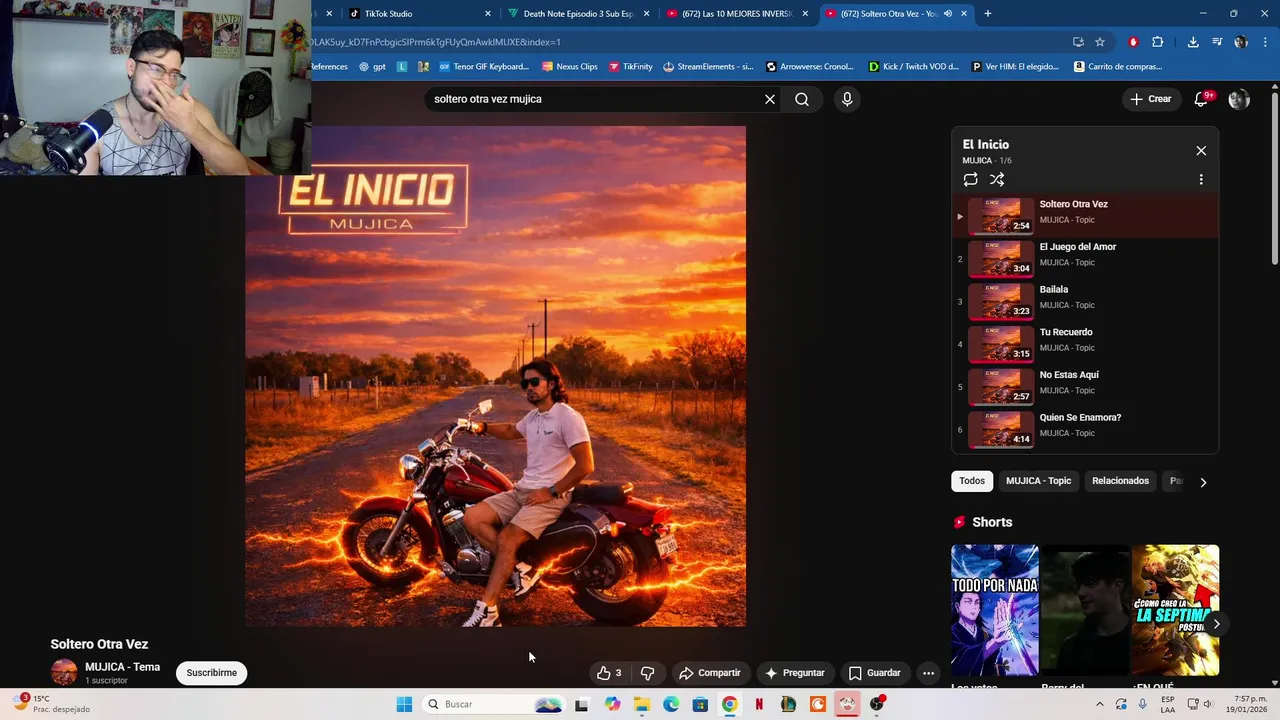The image size is (1280, 720).
Task: Bookmark this page with the star
Action: point(1100,42)
